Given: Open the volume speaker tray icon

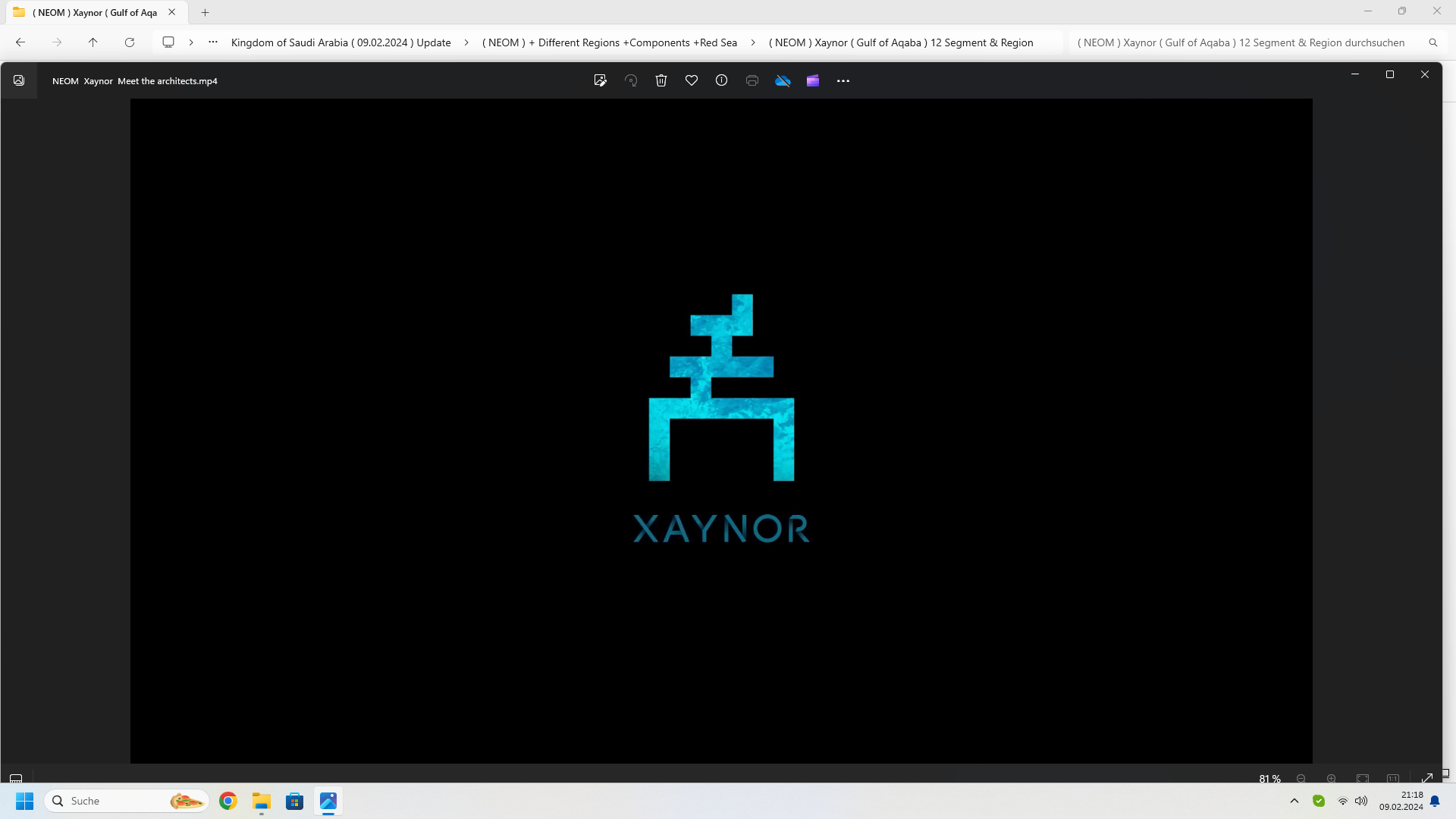Looking at the screenshot, I should click(x=1361, y=801).
